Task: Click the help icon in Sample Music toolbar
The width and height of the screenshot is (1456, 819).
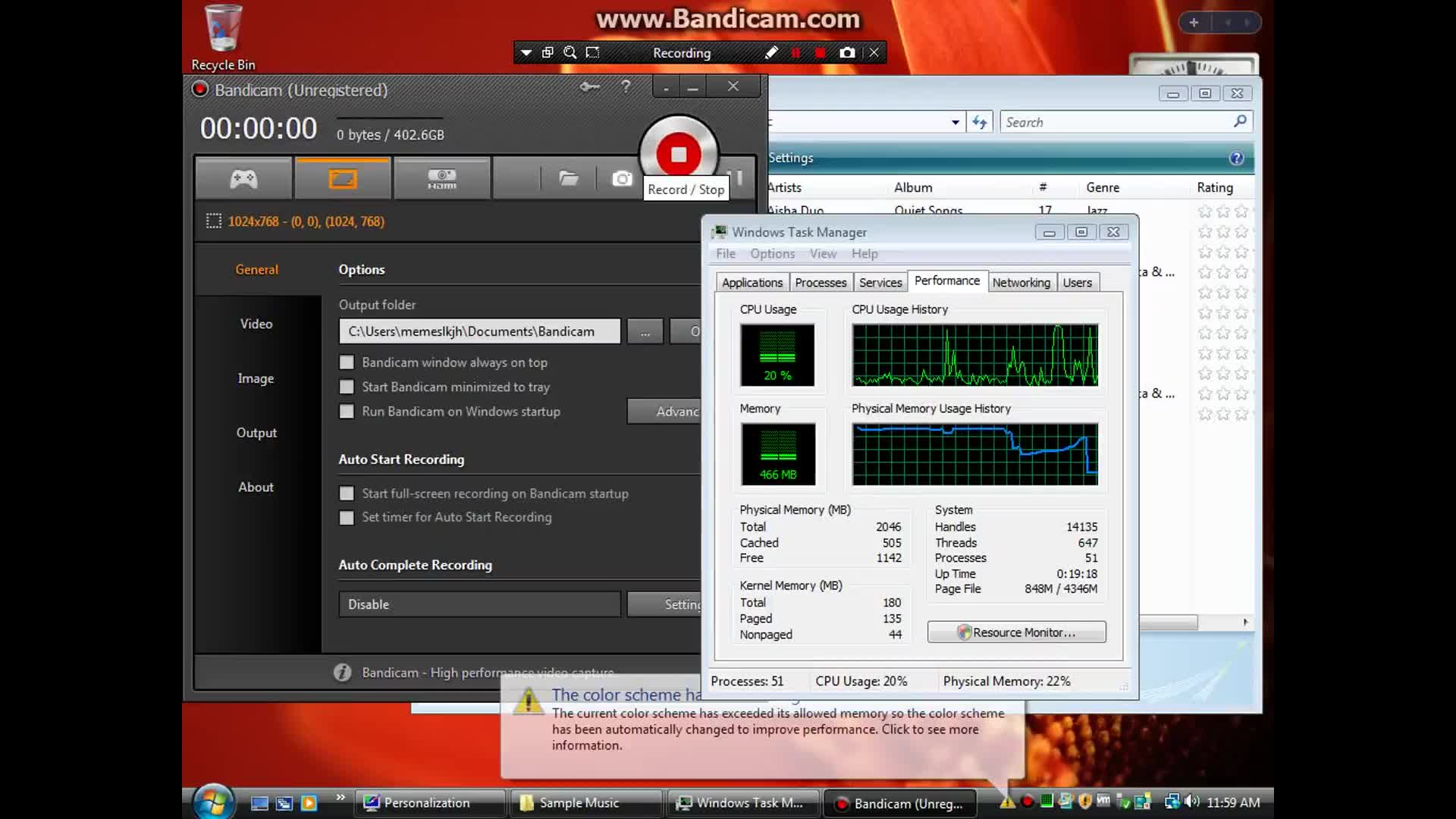Action: tap(1236, 158)
